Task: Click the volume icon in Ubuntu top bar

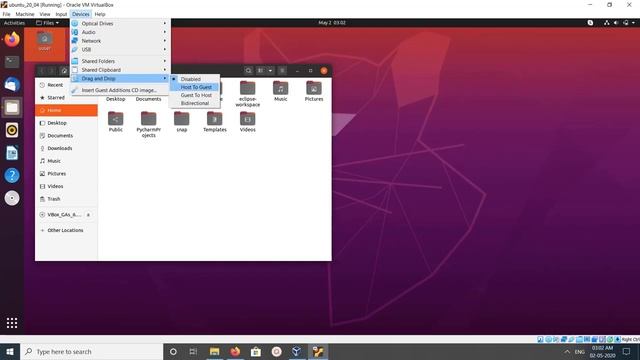Action: click(616, 23)
